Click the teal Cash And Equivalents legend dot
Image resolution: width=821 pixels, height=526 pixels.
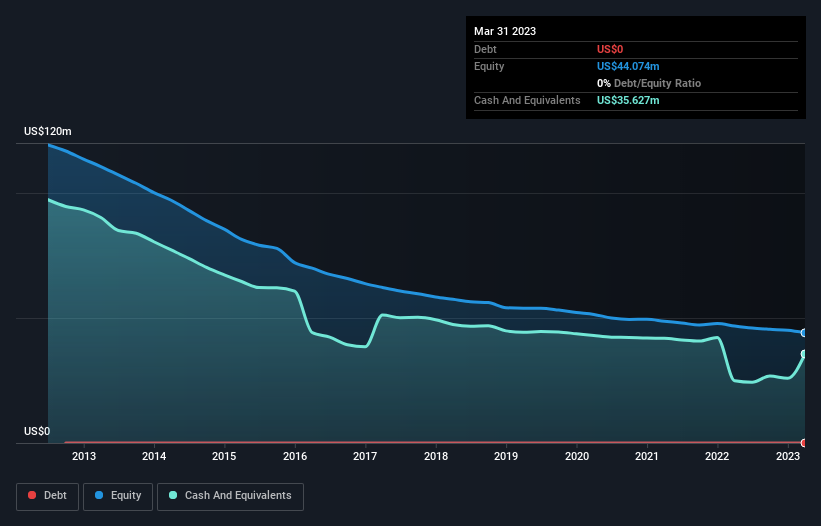coord(173,495)
